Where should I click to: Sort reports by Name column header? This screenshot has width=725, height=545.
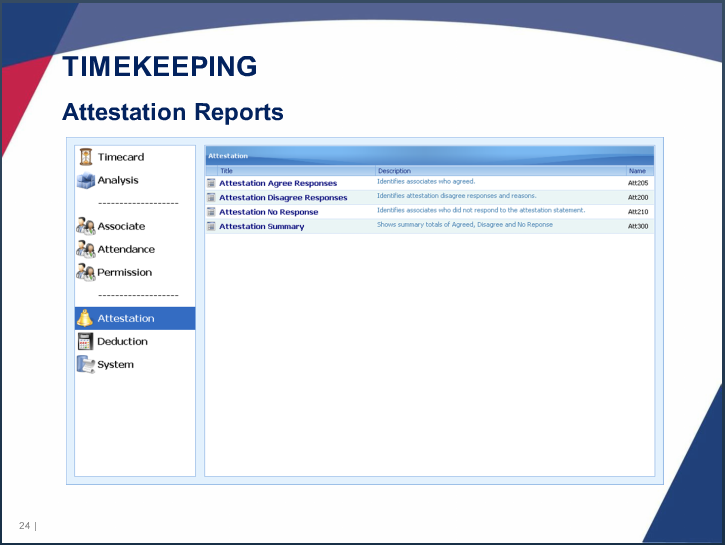[637, 171]
